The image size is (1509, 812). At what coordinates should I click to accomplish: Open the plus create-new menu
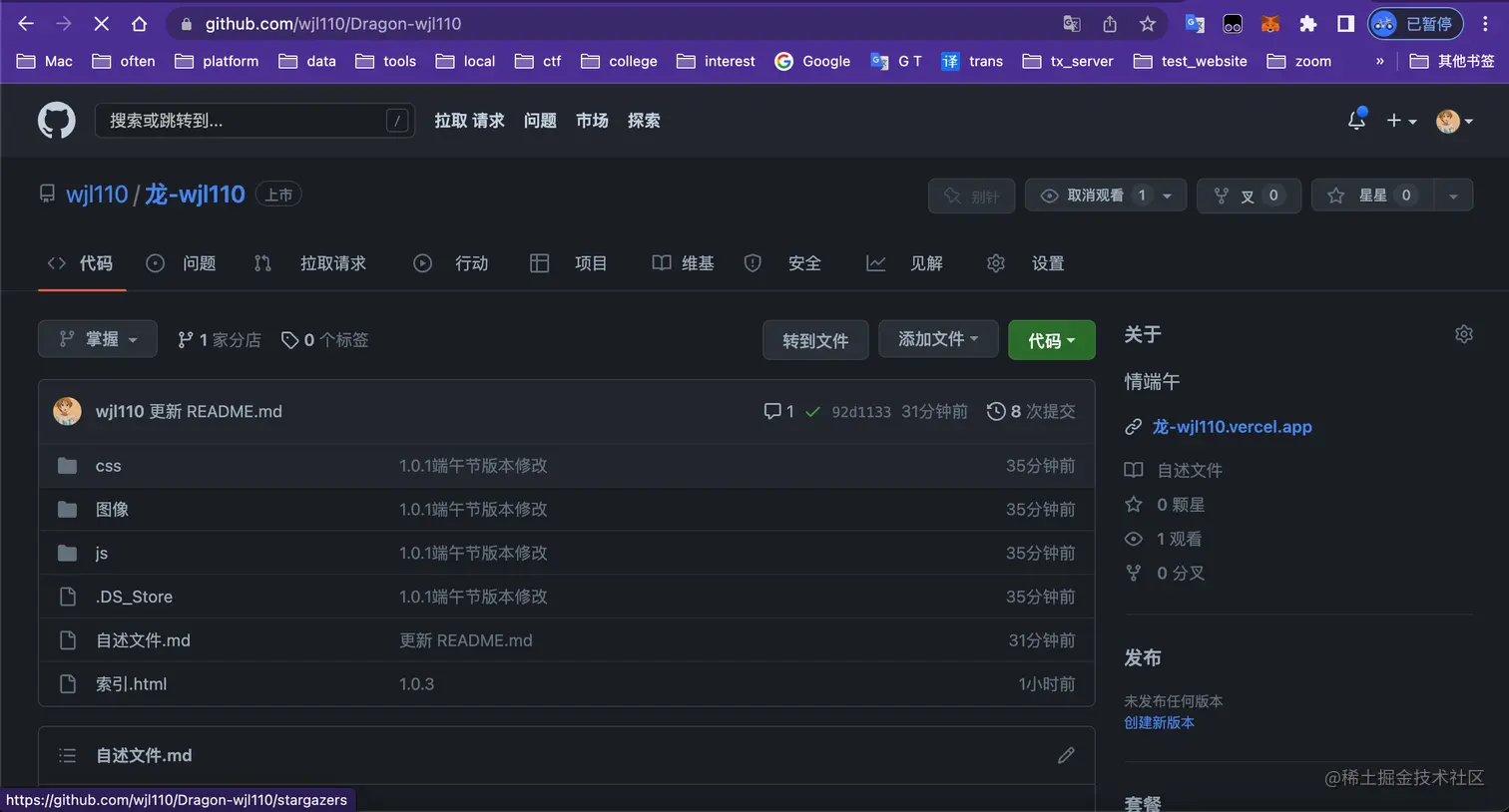(1401, 121)
